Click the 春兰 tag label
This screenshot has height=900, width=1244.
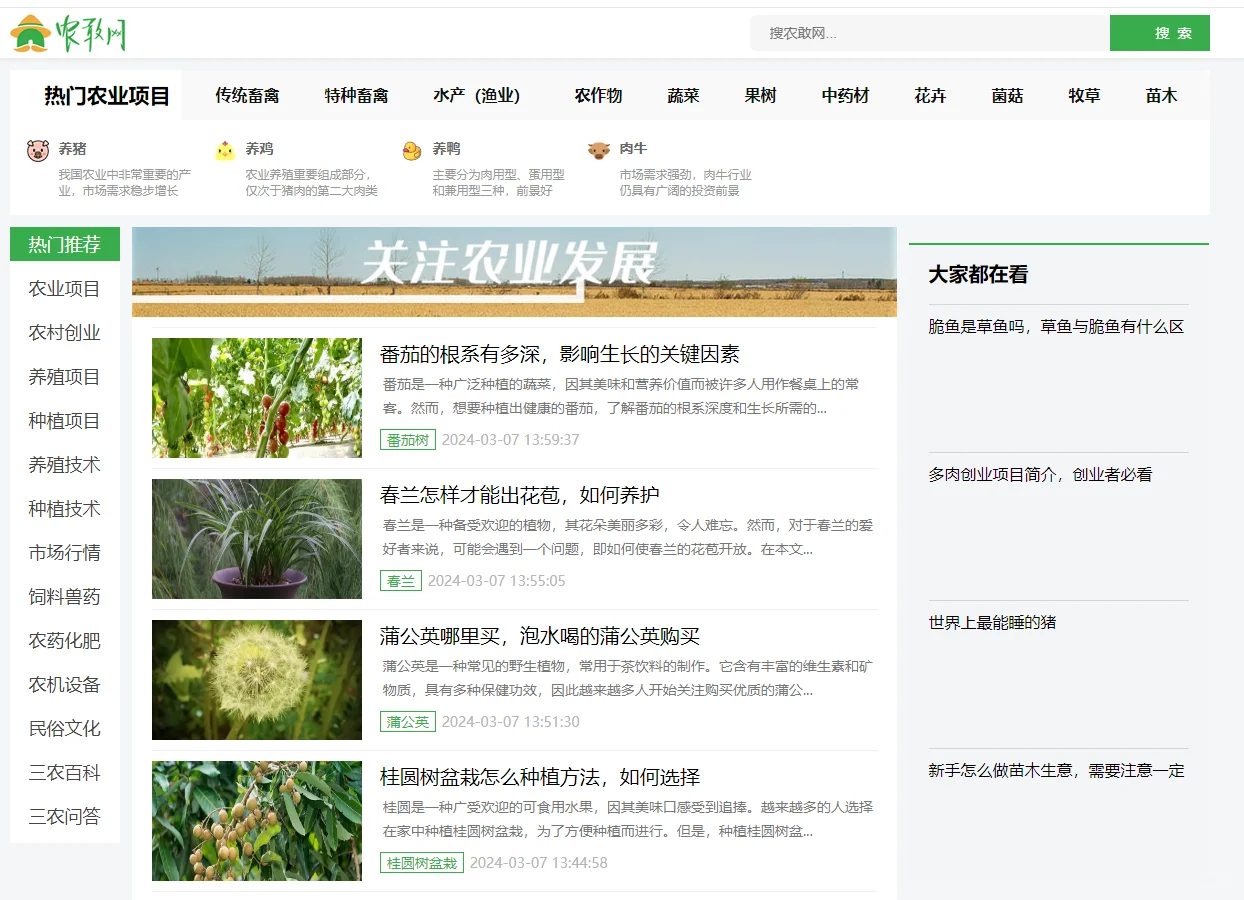tap(400, 580)
